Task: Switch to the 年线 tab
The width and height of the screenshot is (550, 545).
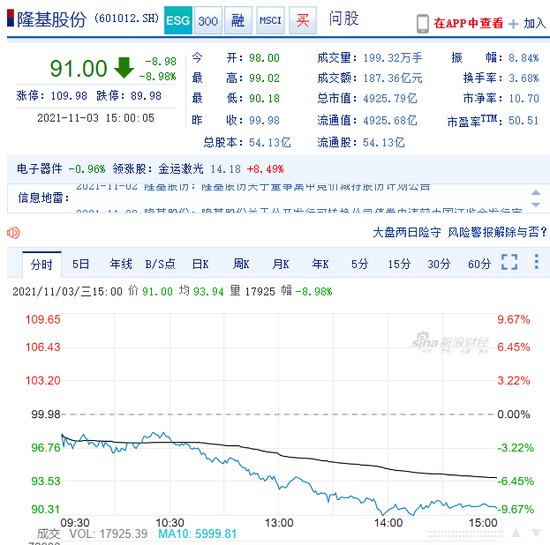Action: (x=121, y=264)
